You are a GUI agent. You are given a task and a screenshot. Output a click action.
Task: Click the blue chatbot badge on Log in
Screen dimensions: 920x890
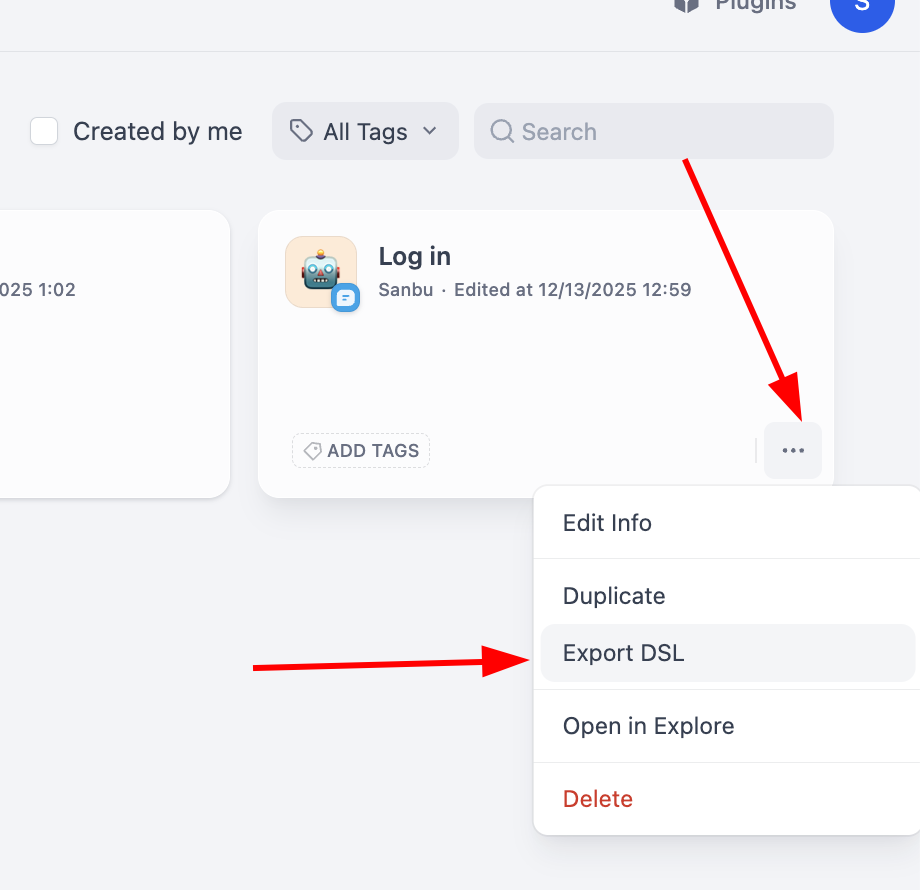pyautogui.click(x=346, y=298)
